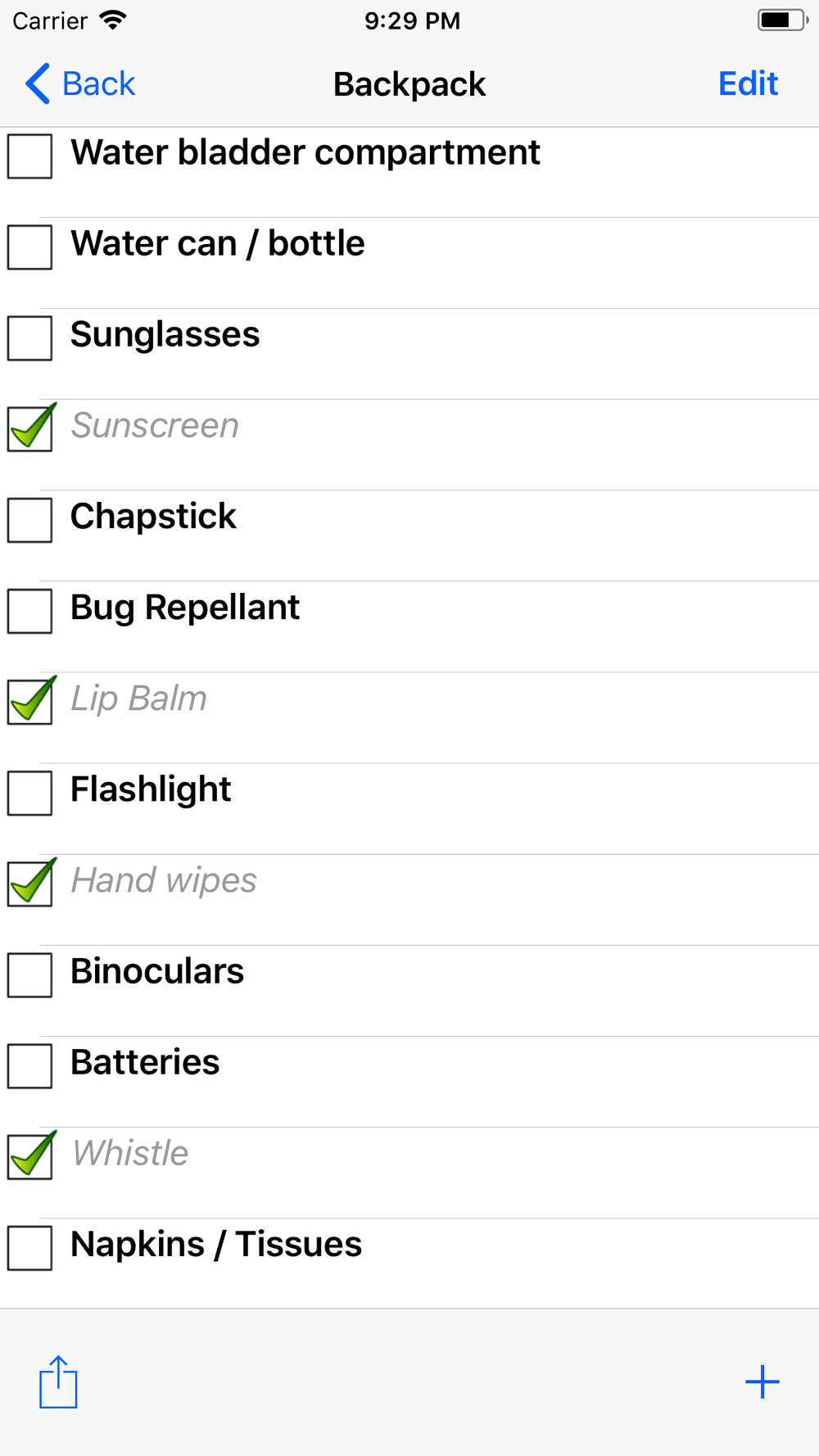Mark Binoculars as packed
The width and height of the screenshot is (819, 1456).
[x=30, y=974]
